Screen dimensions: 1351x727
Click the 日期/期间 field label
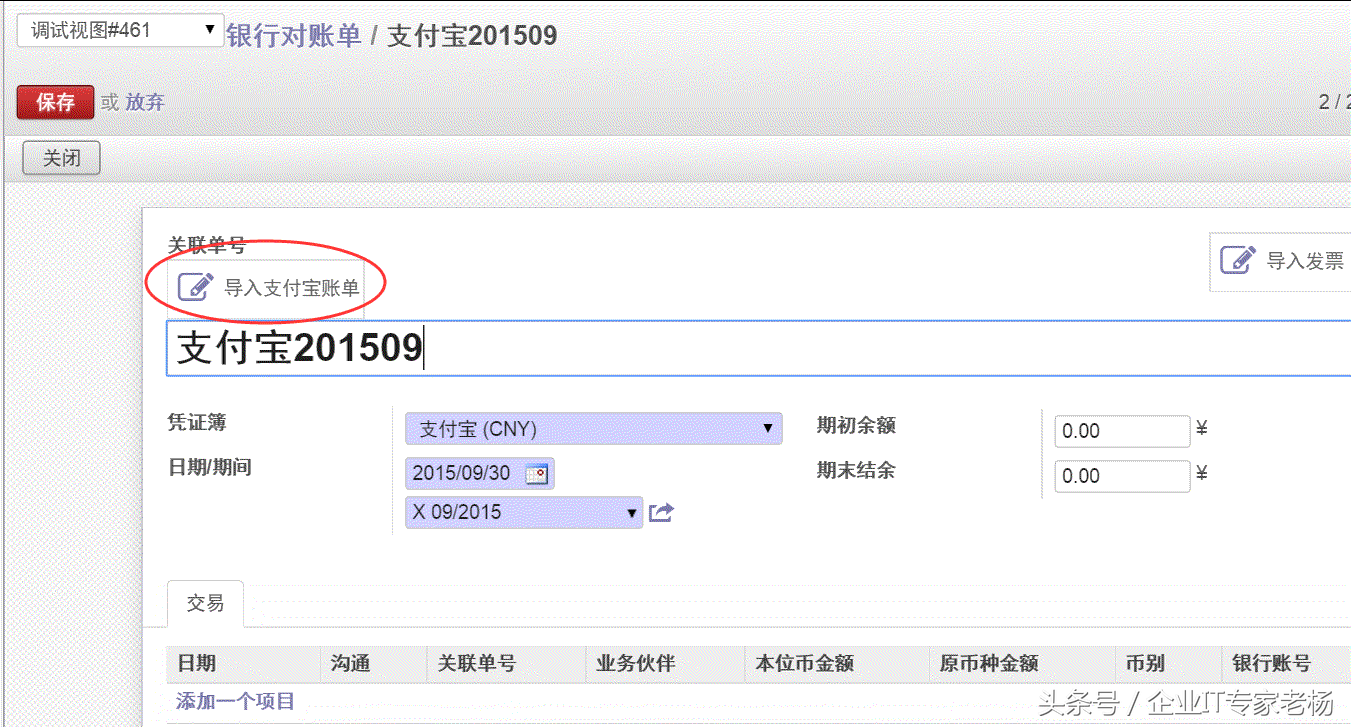point(208,467)
